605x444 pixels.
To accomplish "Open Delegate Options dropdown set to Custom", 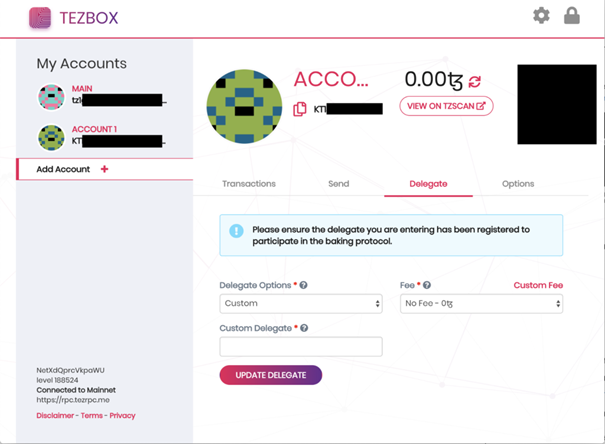I will click(x=301, y=304).
